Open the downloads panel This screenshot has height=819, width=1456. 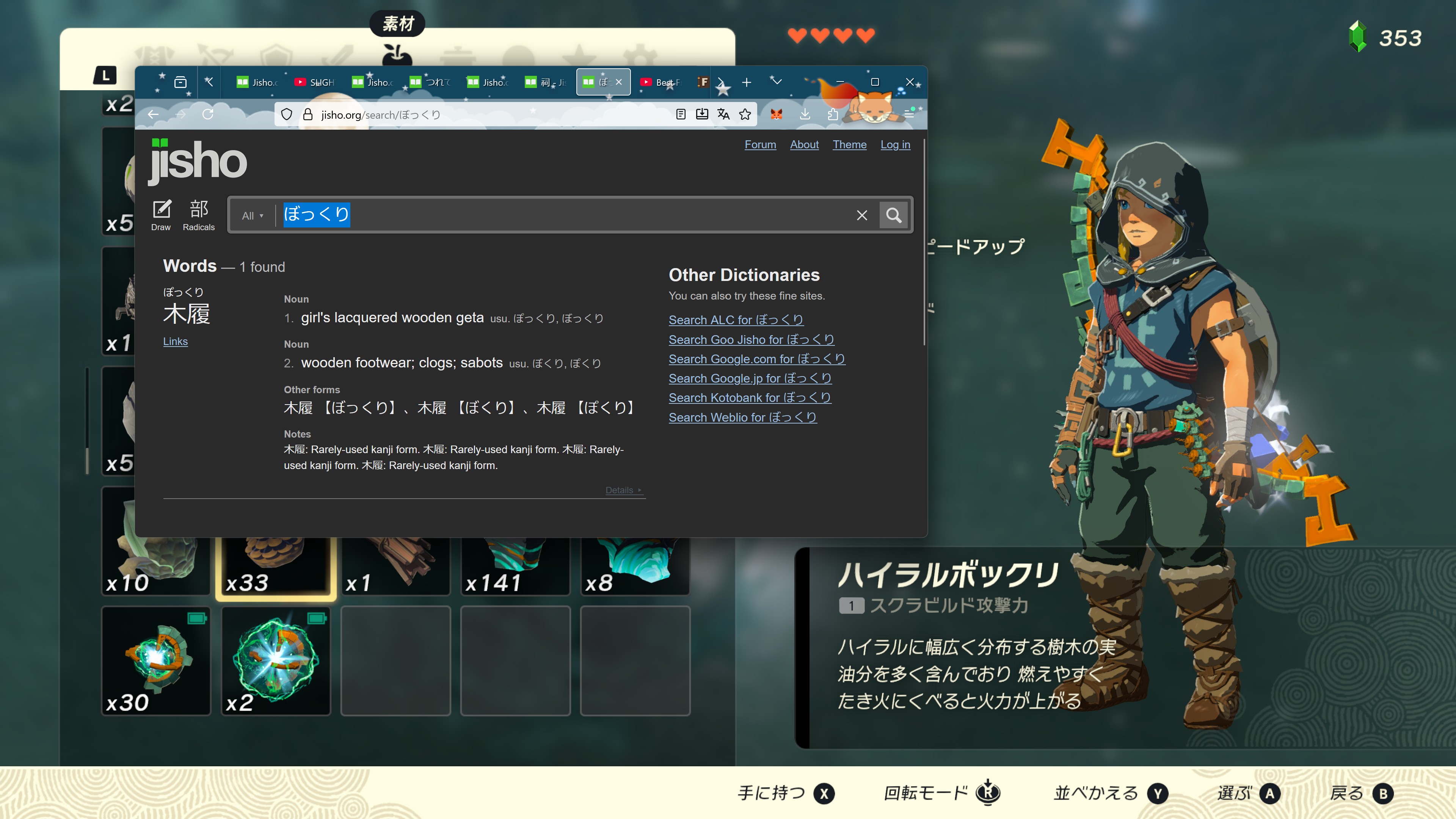pos(805,115)
